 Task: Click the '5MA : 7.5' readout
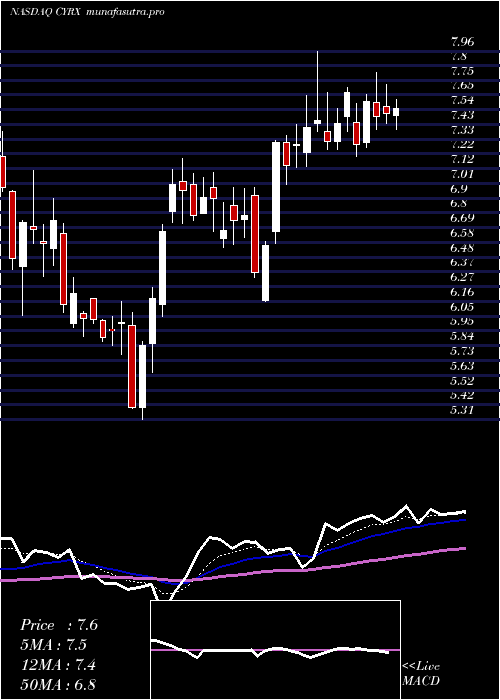click(x=53, y=645)
